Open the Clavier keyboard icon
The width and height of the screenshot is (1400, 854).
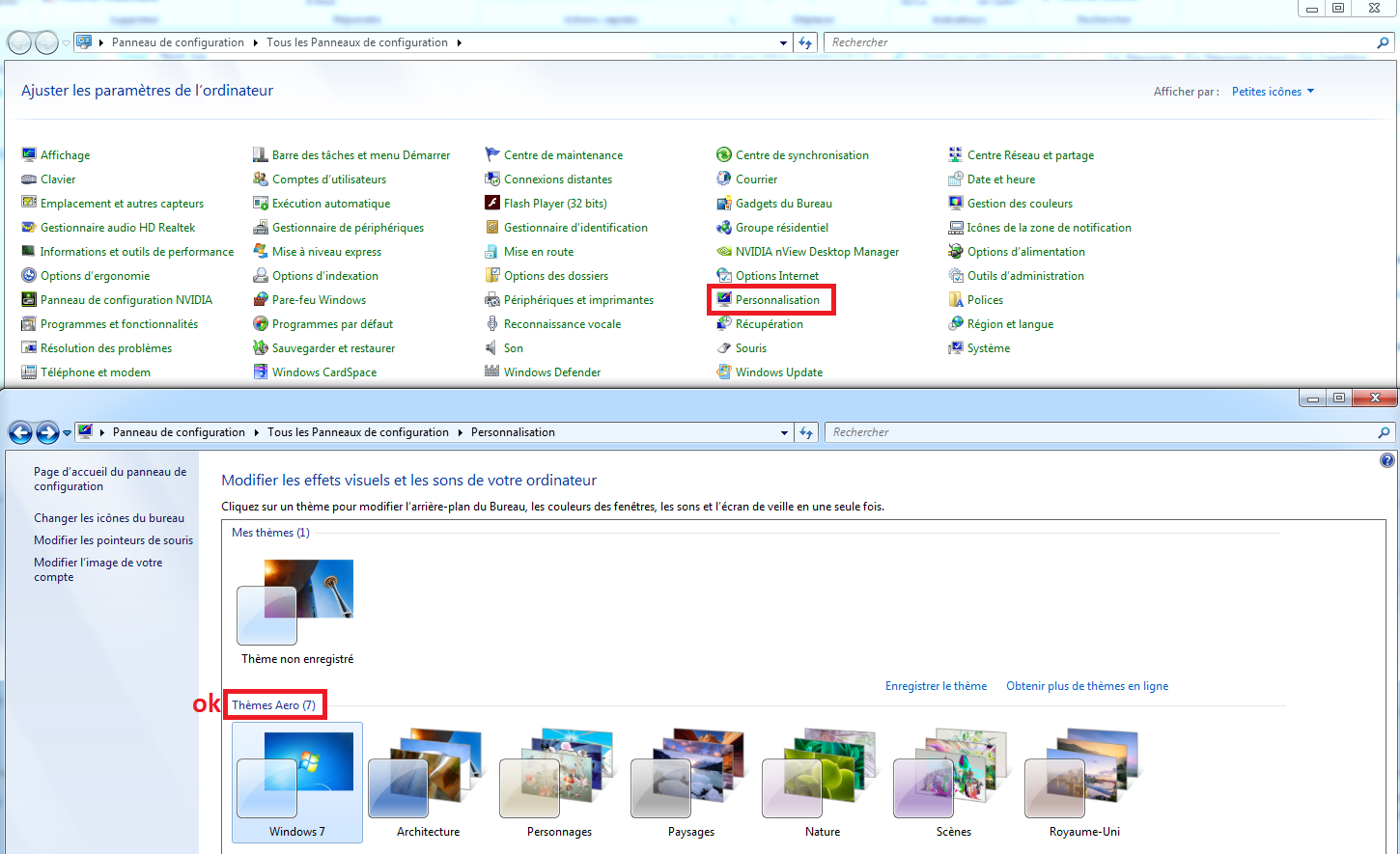click(29, 179)
